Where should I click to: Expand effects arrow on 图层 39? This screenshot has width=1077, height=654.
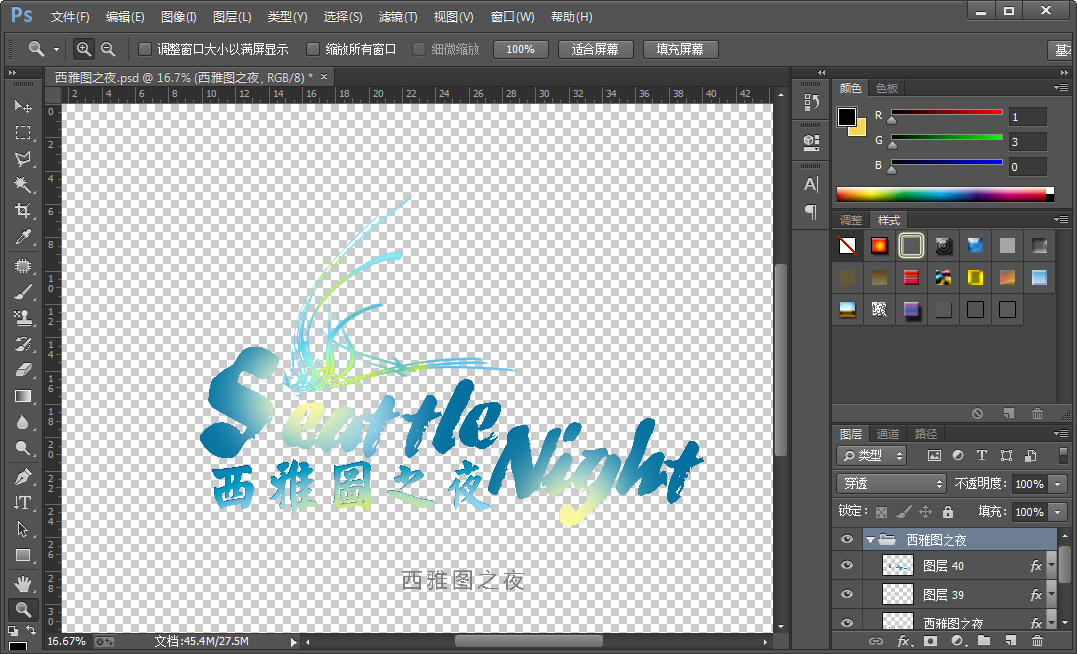pos(1051,595)
